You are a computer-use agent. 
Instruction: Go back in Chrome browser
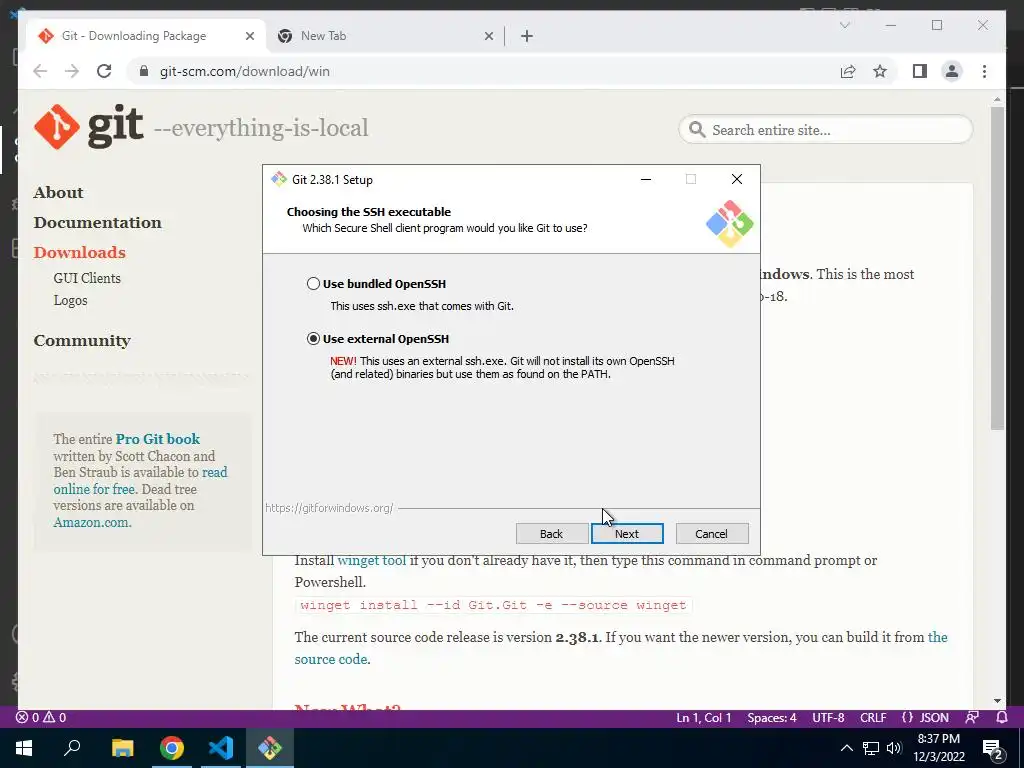pyautogui.click(x=40, y=71)
